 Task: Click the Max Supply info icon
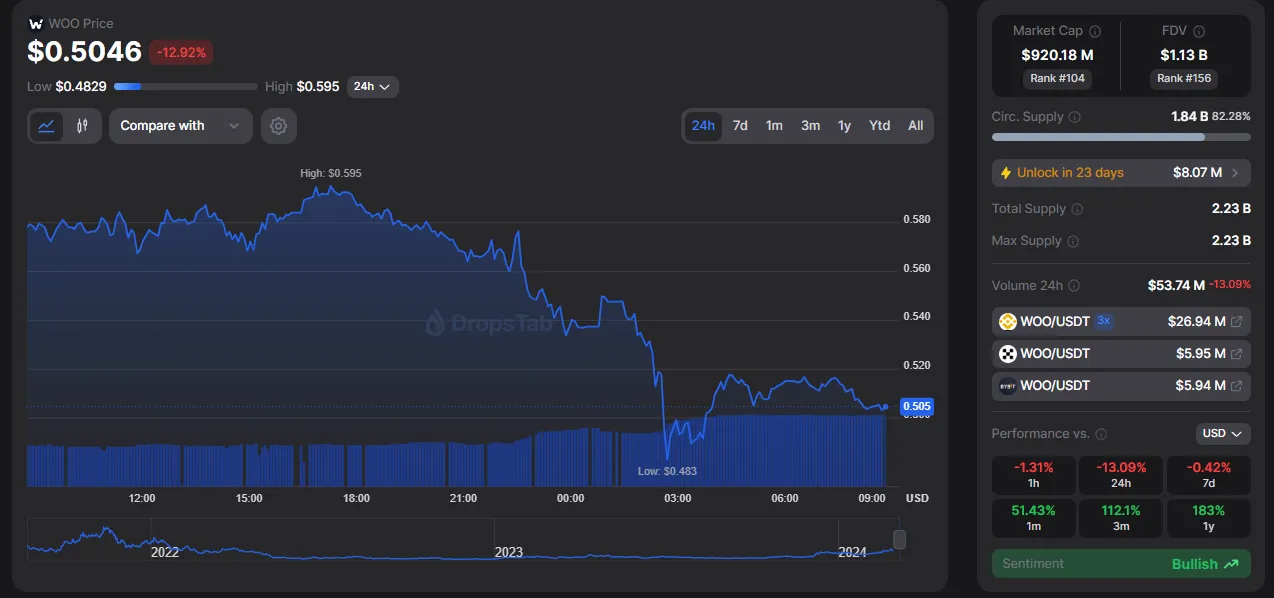tap(1073, 241)
